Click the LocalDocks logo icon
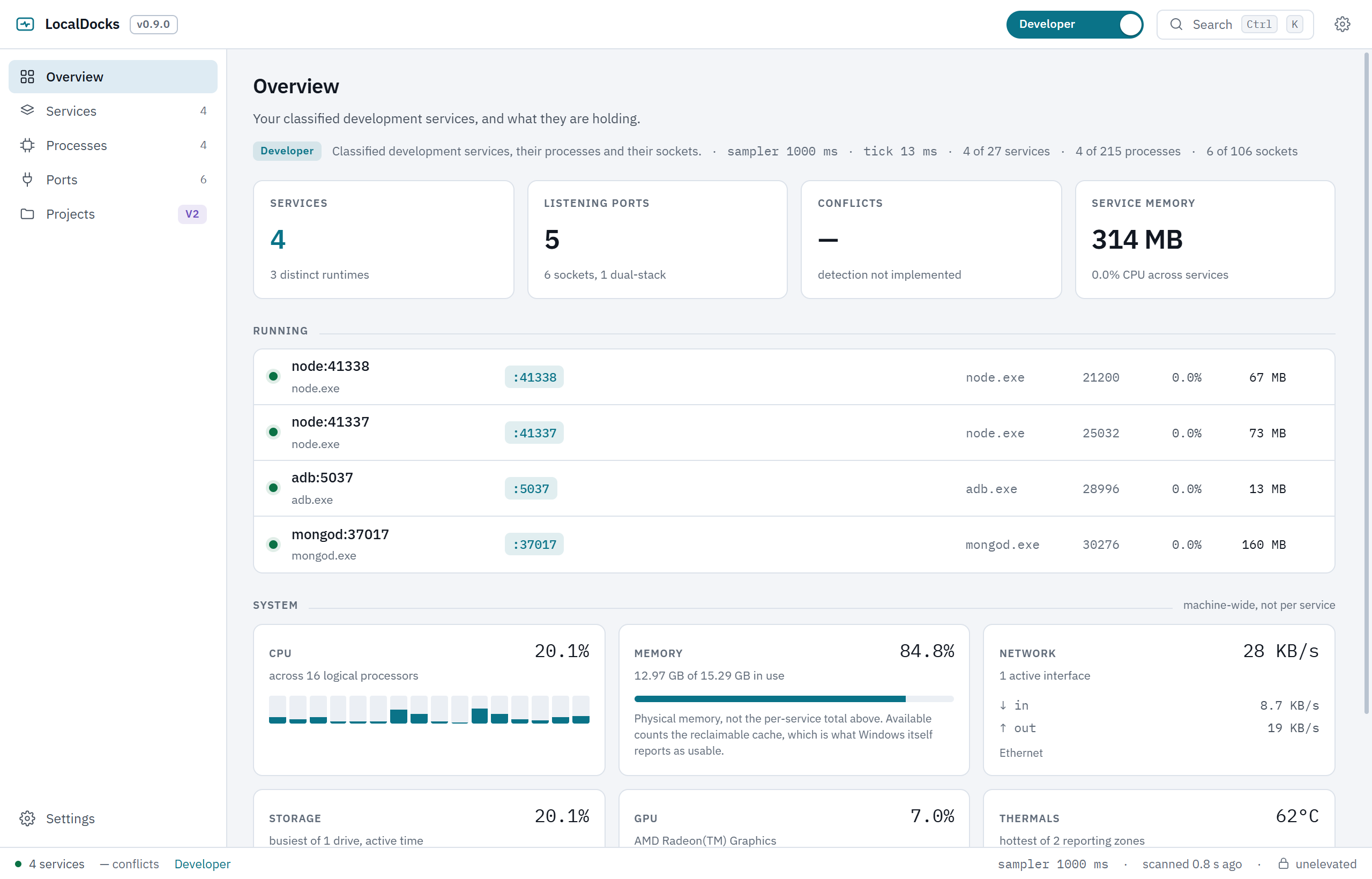 point(25,24)
